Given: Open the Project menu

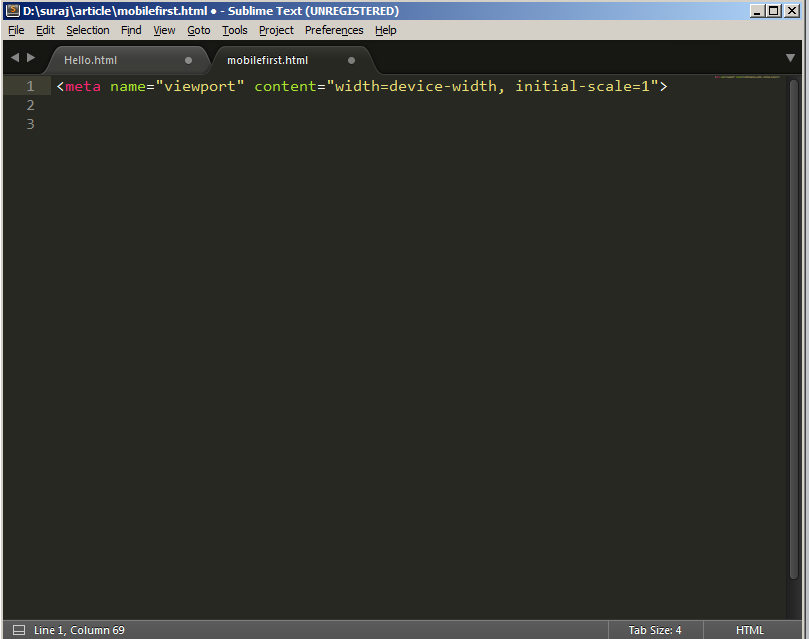Looking at the screenshot, I should tap(276, 30).
